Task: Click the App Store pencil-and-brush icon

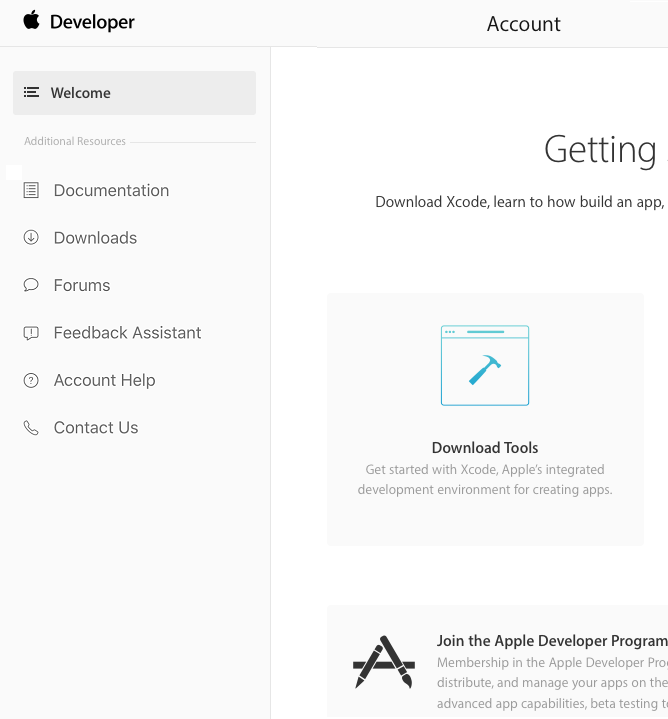Action: click(x=384, y=662)
